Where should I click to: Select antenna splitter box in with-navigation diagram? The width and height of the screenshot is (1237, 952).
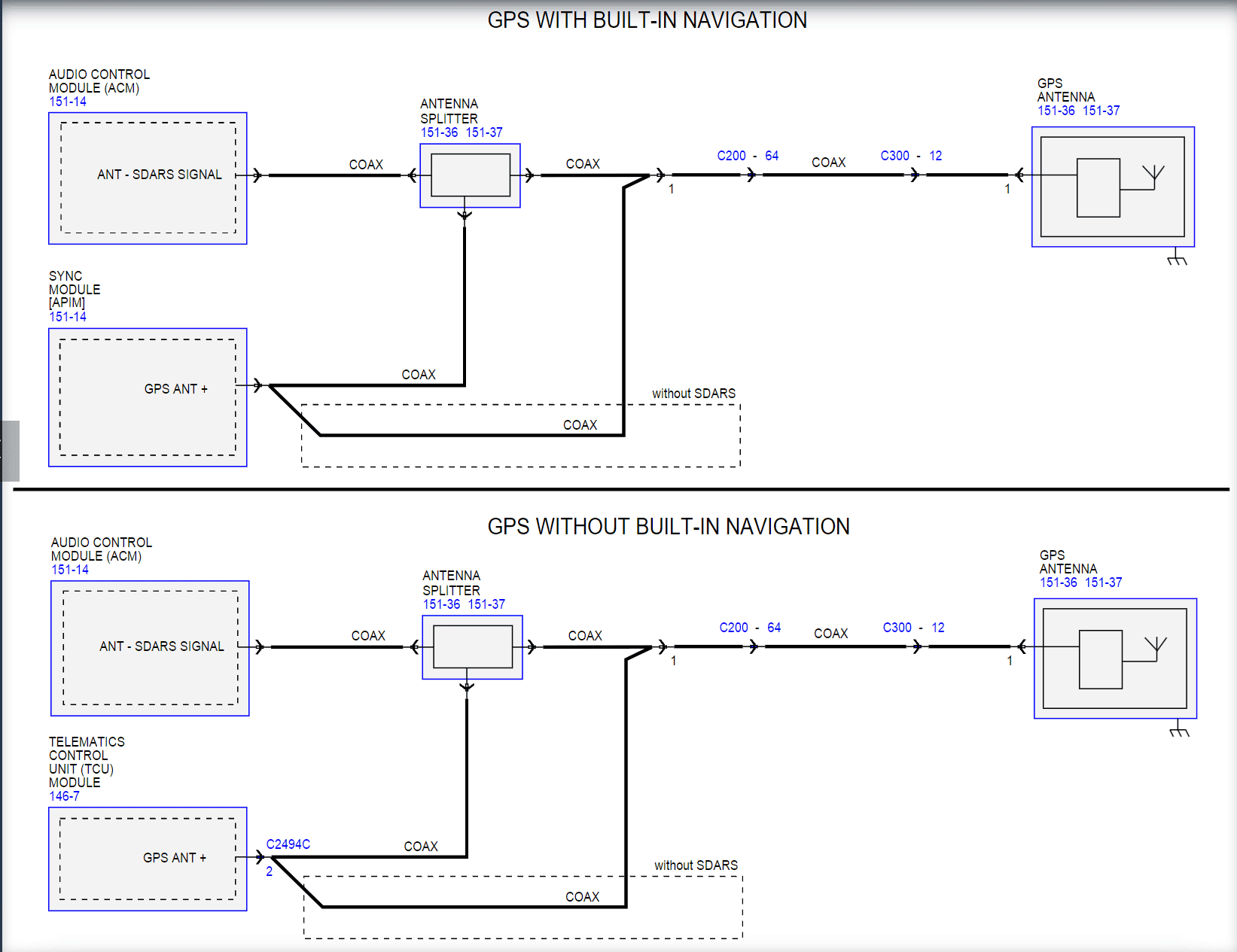[470, 175]
